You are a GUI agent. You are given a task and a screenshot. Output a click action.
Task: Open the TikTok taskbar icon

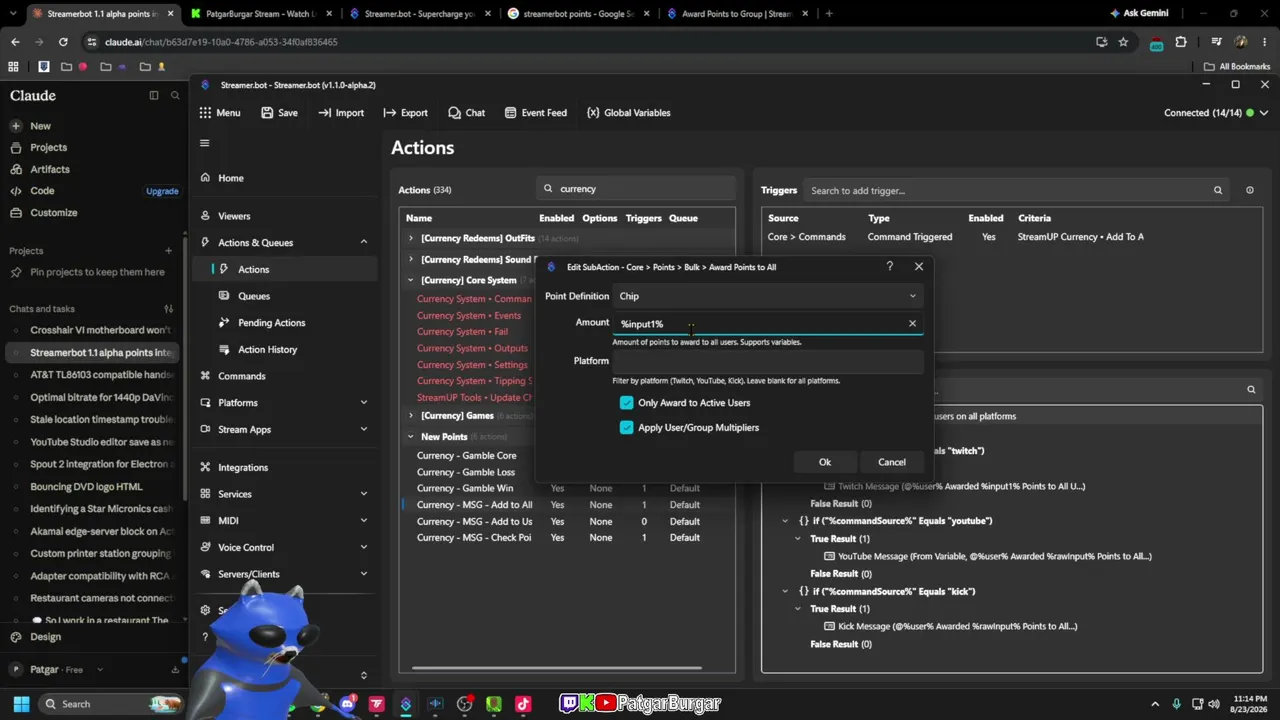pyautogui.click(x=522, y=704)
